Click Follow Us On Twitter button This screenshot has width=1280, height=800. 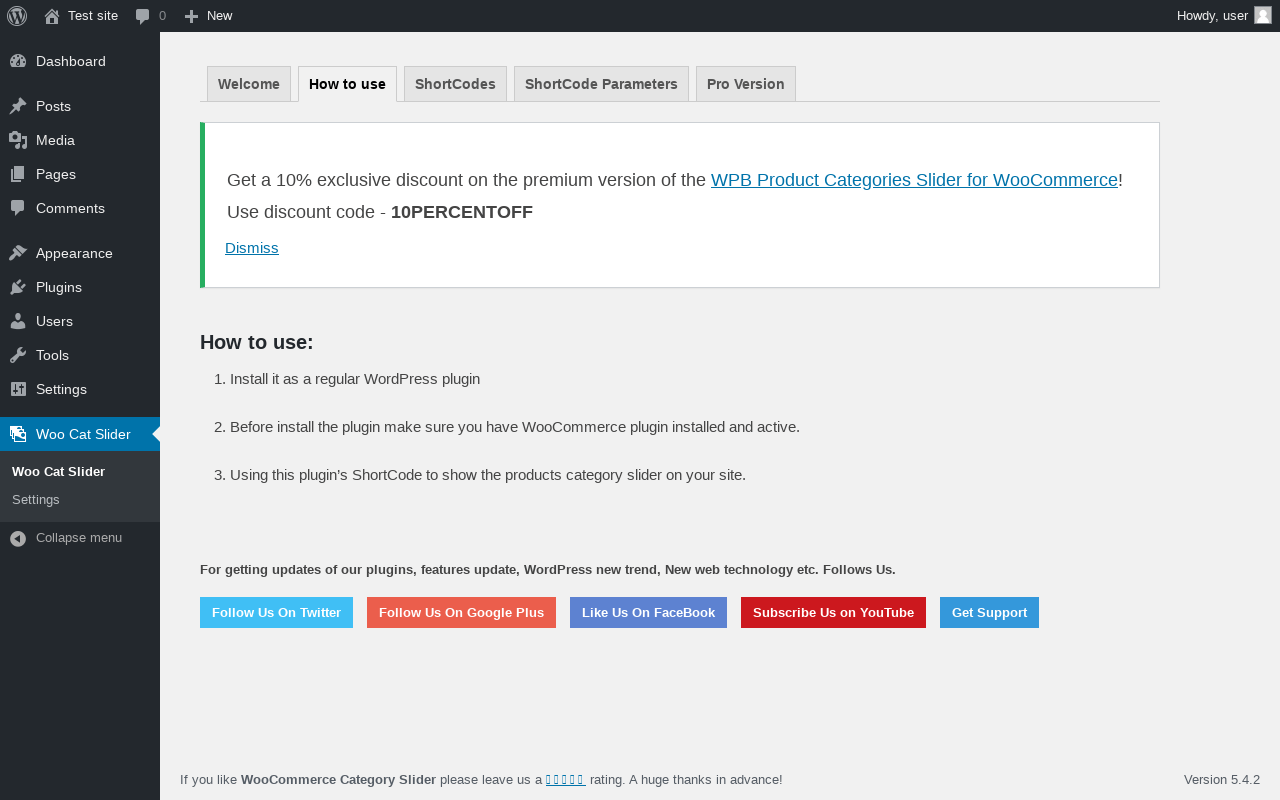click(276, 612)
